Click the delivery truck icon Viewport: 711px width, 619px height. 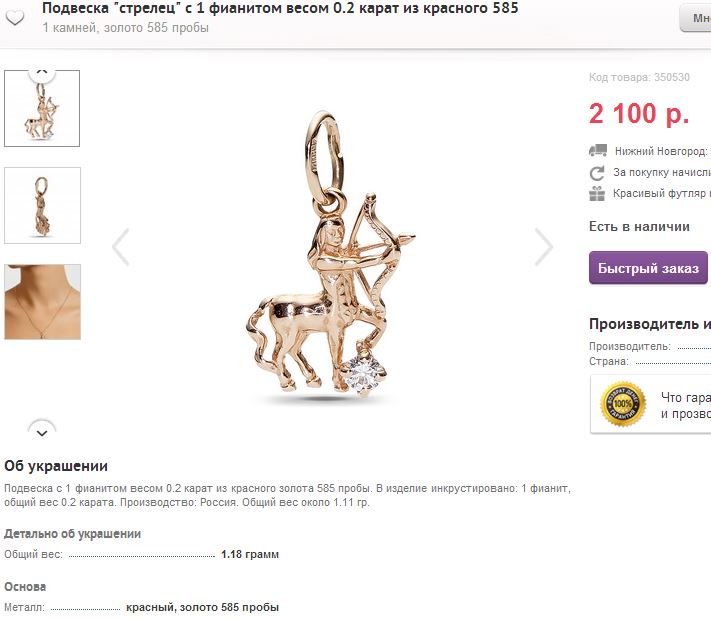click(598, 151)
